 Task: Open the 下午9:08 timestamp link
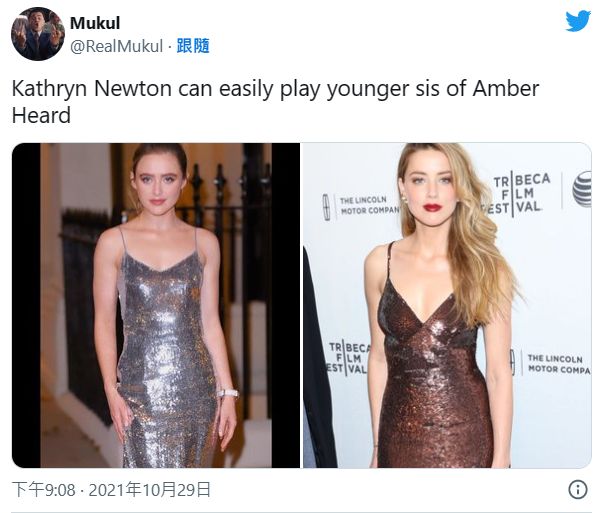(x=43, y=490)
